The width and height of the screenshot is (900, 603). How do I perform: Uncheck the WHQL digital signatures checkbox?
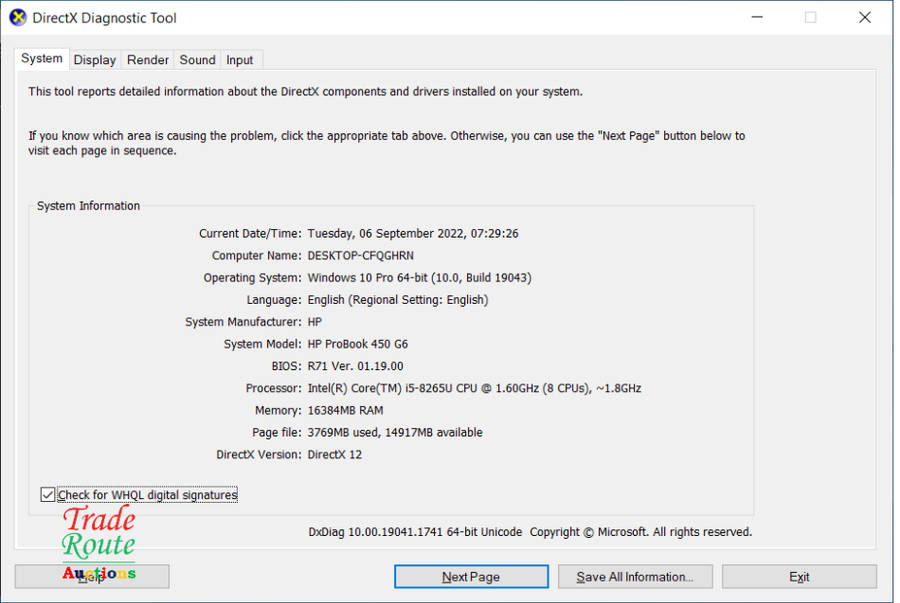47,495
